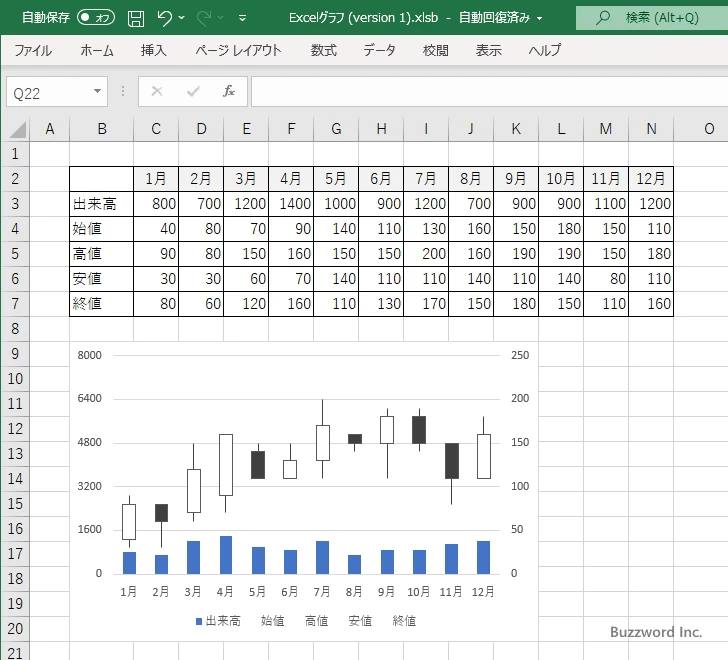Click cell labeled 高値 in table
Viewport: 728px width, 660px height.
[102, 254]
